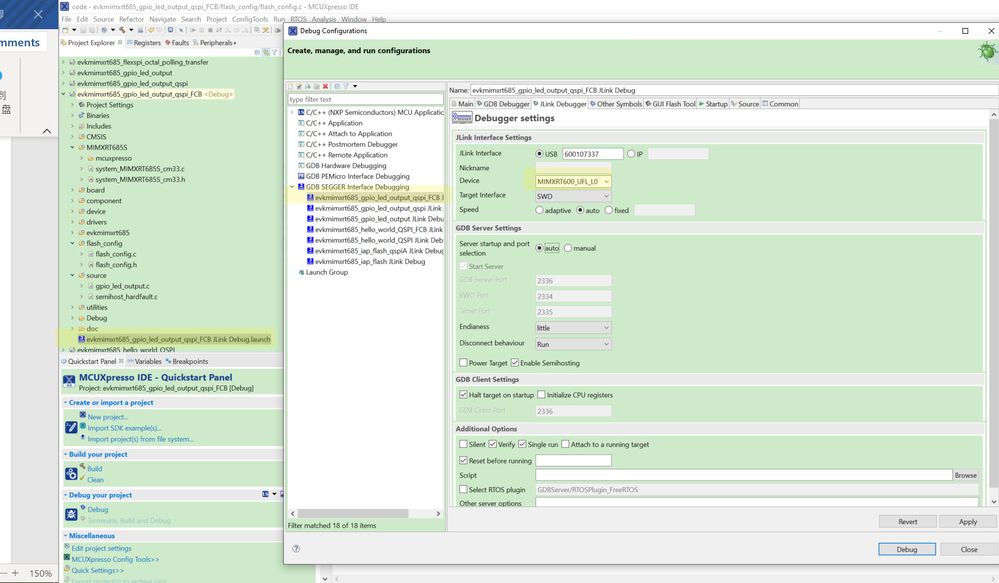Click the configuration list horizontal scrollbar
This screenshot has height=583, width=999.
[352, 514]
